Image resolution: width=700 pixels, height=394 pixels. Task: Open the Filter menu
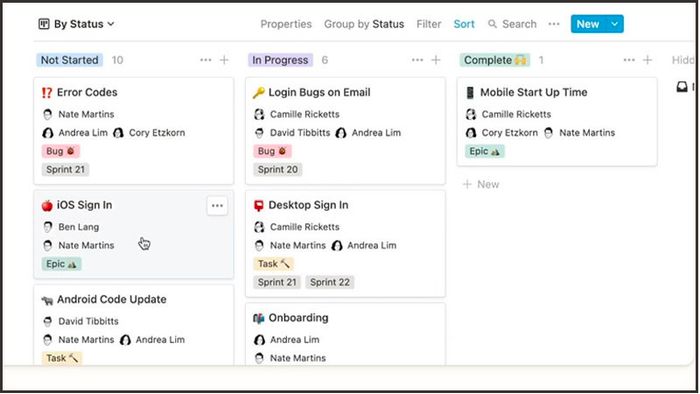(x=429, y=24)
